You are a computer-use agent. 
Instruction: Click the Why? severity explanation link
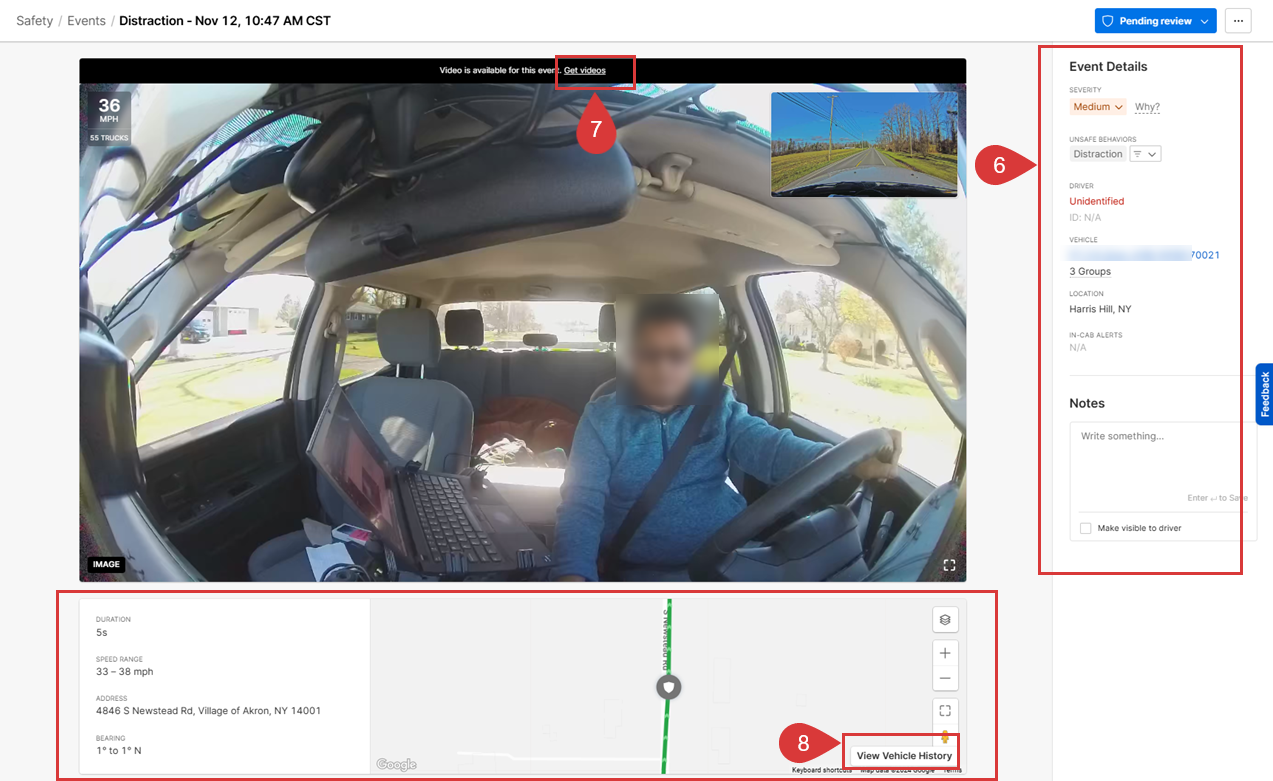point(1147,107)
